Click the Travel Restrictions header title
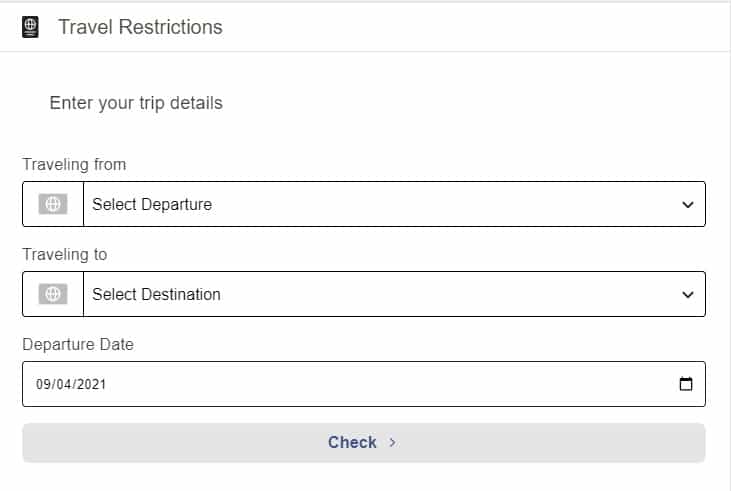The height and width of the screenshot is (491, 731). click(140, 27)
